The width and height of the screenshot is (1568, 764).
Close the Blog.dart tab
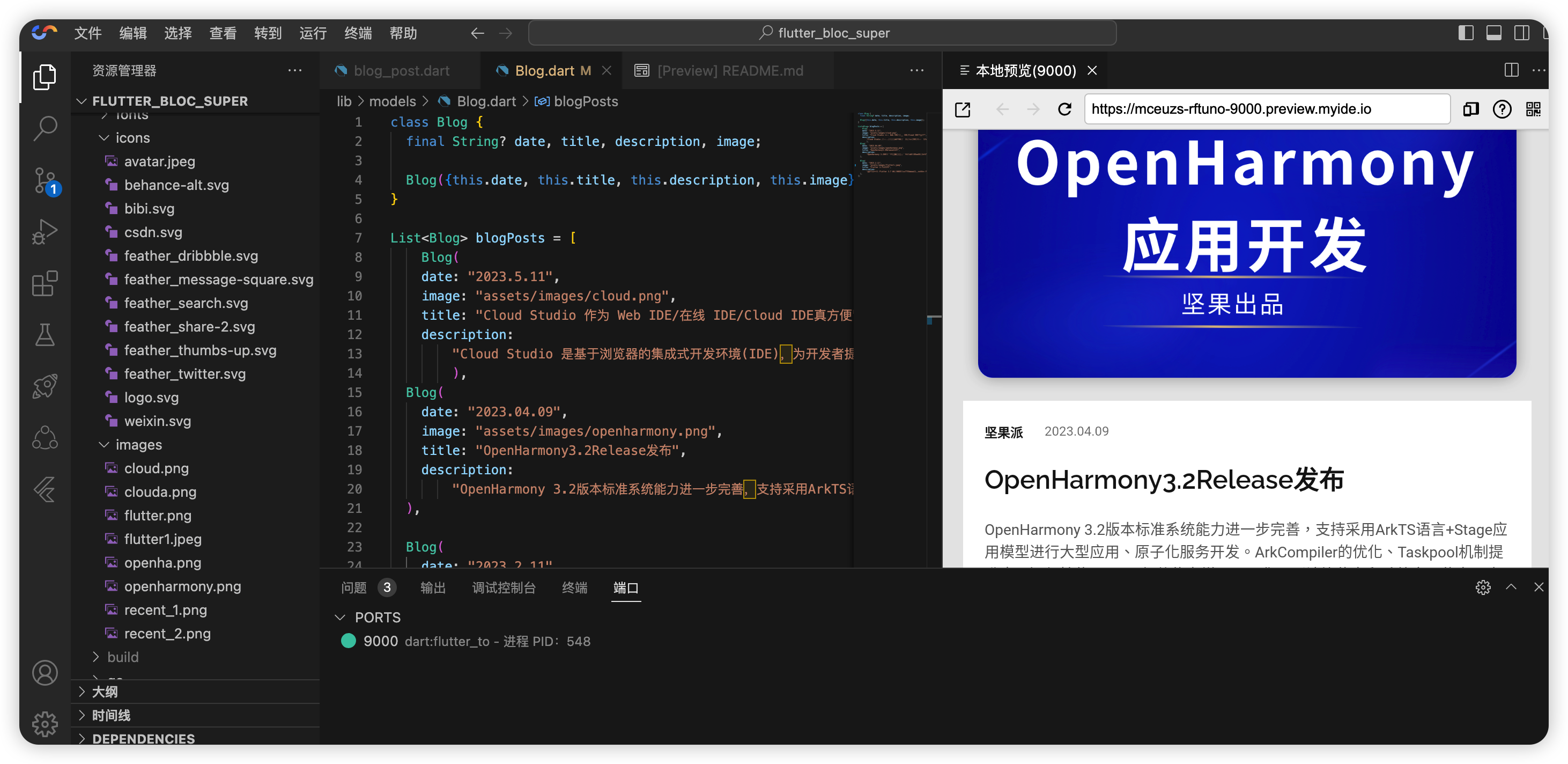(x=607, y=71)
